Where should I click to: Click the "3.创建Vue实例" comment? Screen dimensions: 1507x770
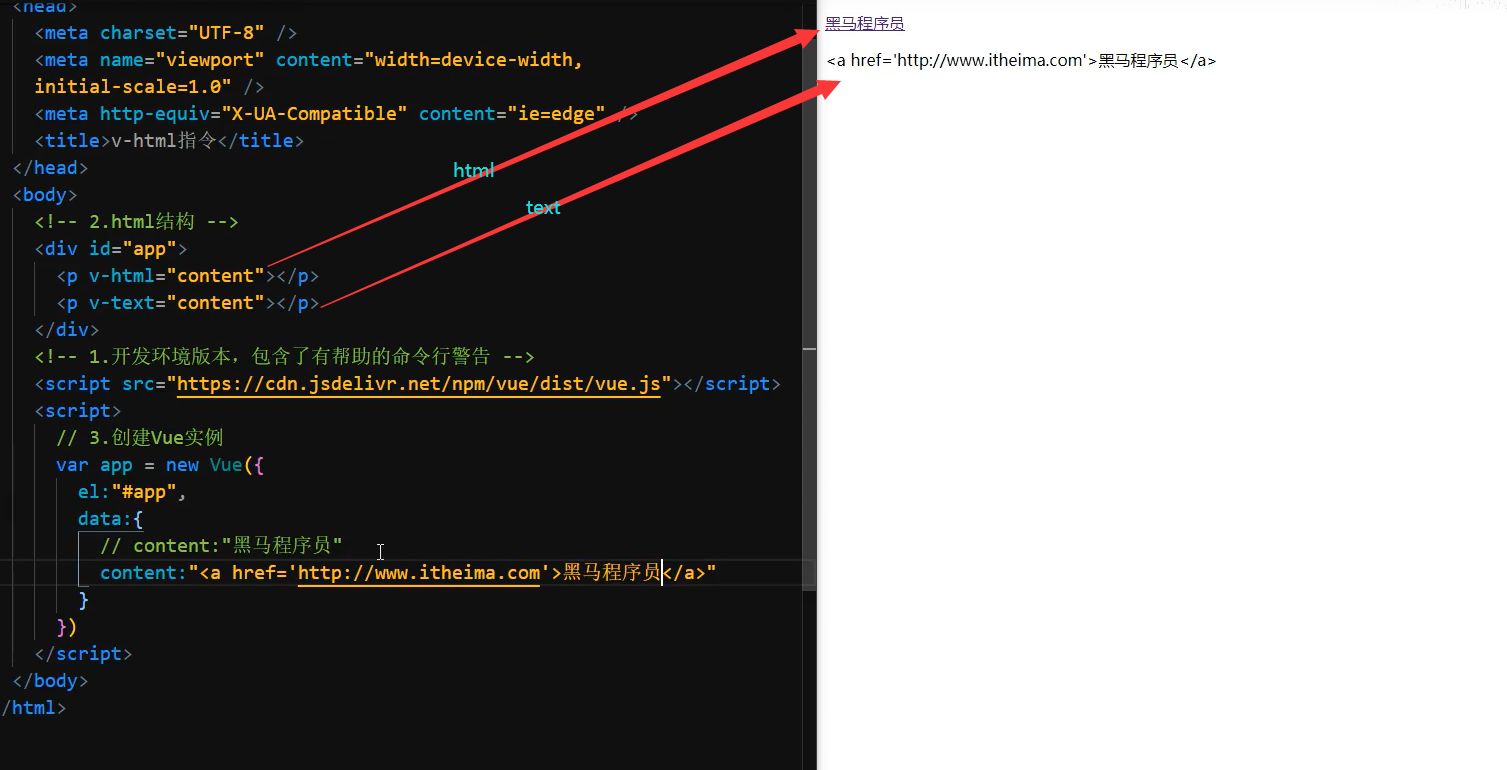140,438
